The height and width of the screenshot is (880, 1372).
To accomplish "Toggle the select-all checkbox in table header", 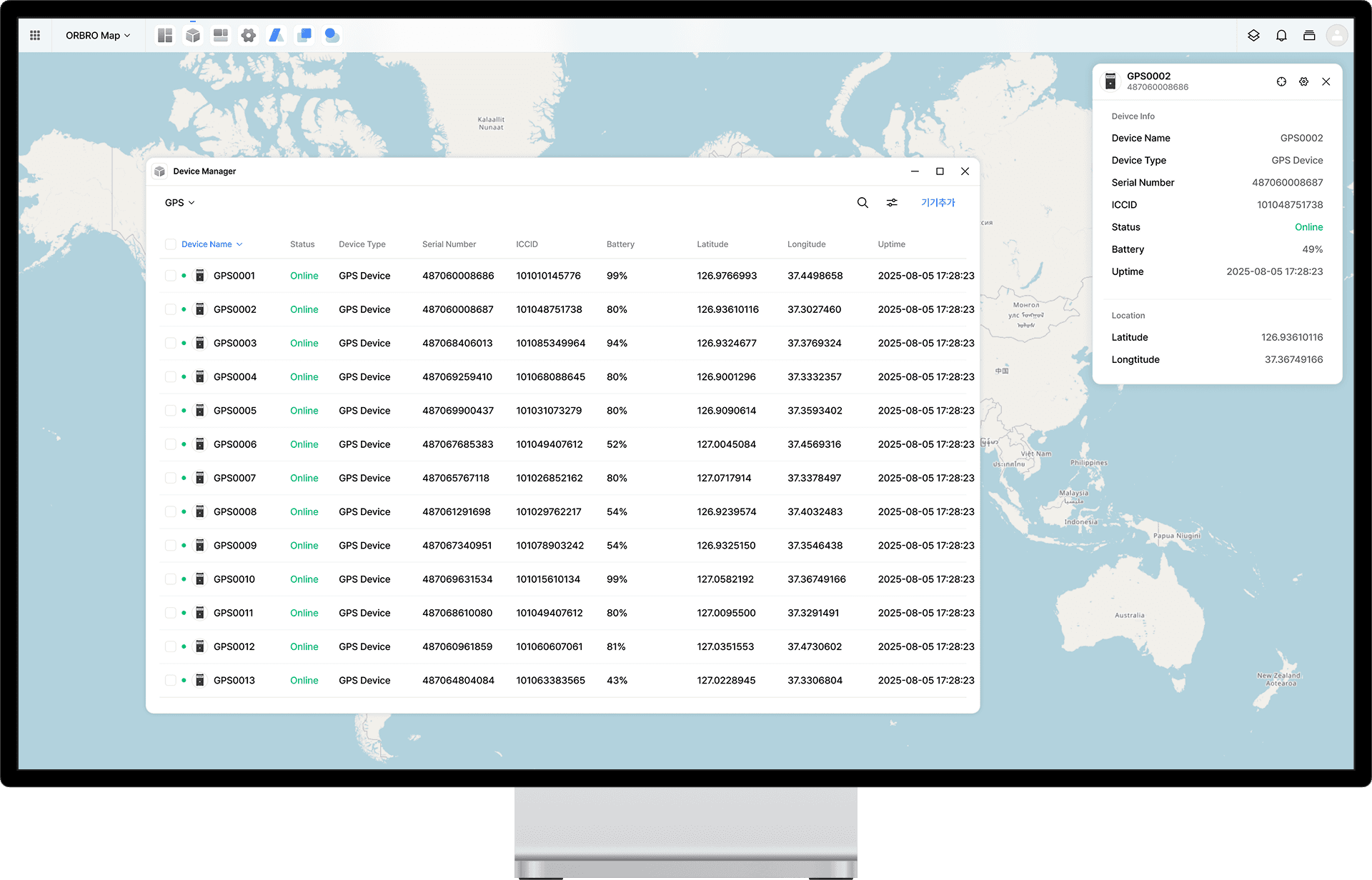I will (x=170, y=244).
